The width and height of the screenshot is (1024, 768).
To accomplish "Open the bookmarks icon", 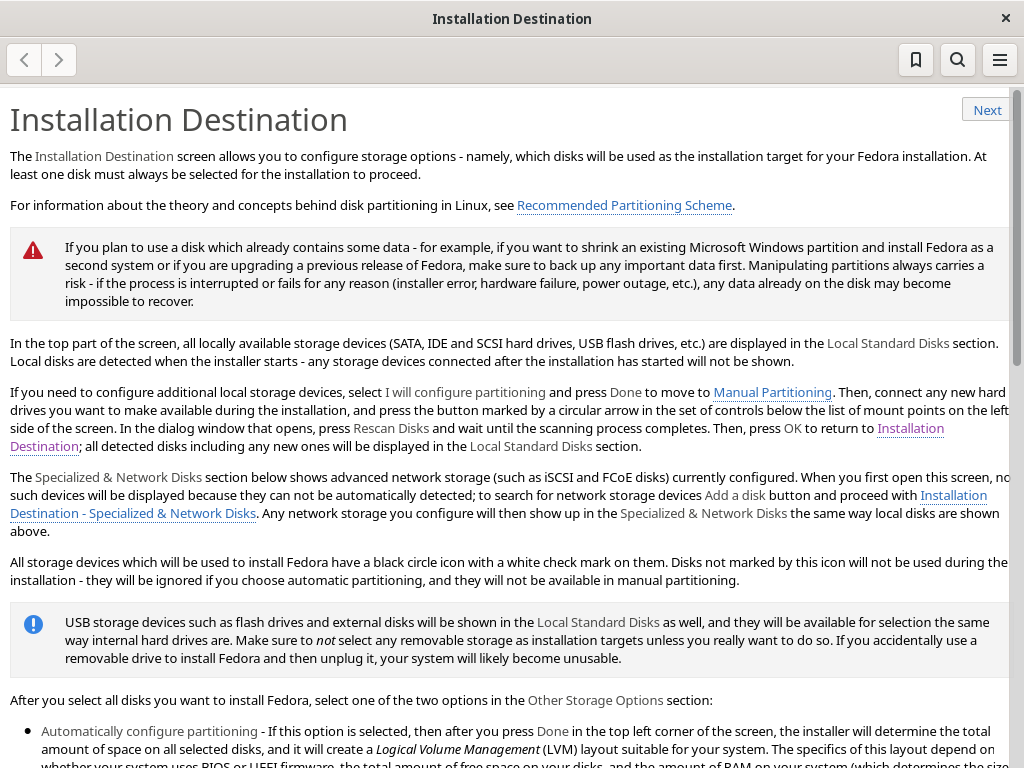I will tap(916, 60).
